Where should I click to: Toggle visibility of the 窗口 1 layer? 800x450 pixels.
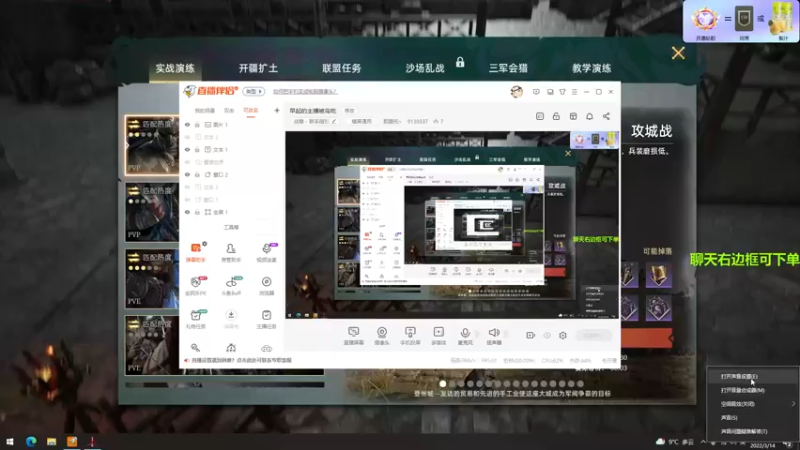tap(187, 199)
